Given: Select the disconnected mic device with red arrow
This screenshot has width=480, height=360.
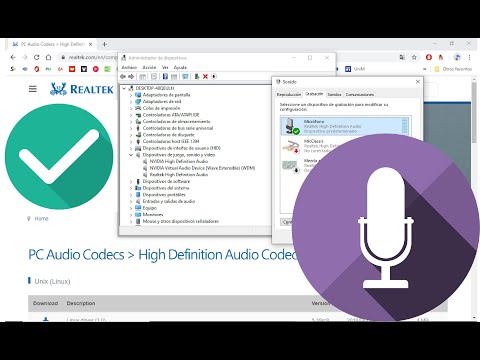Looking at the screenshot, I should point(313,146).
